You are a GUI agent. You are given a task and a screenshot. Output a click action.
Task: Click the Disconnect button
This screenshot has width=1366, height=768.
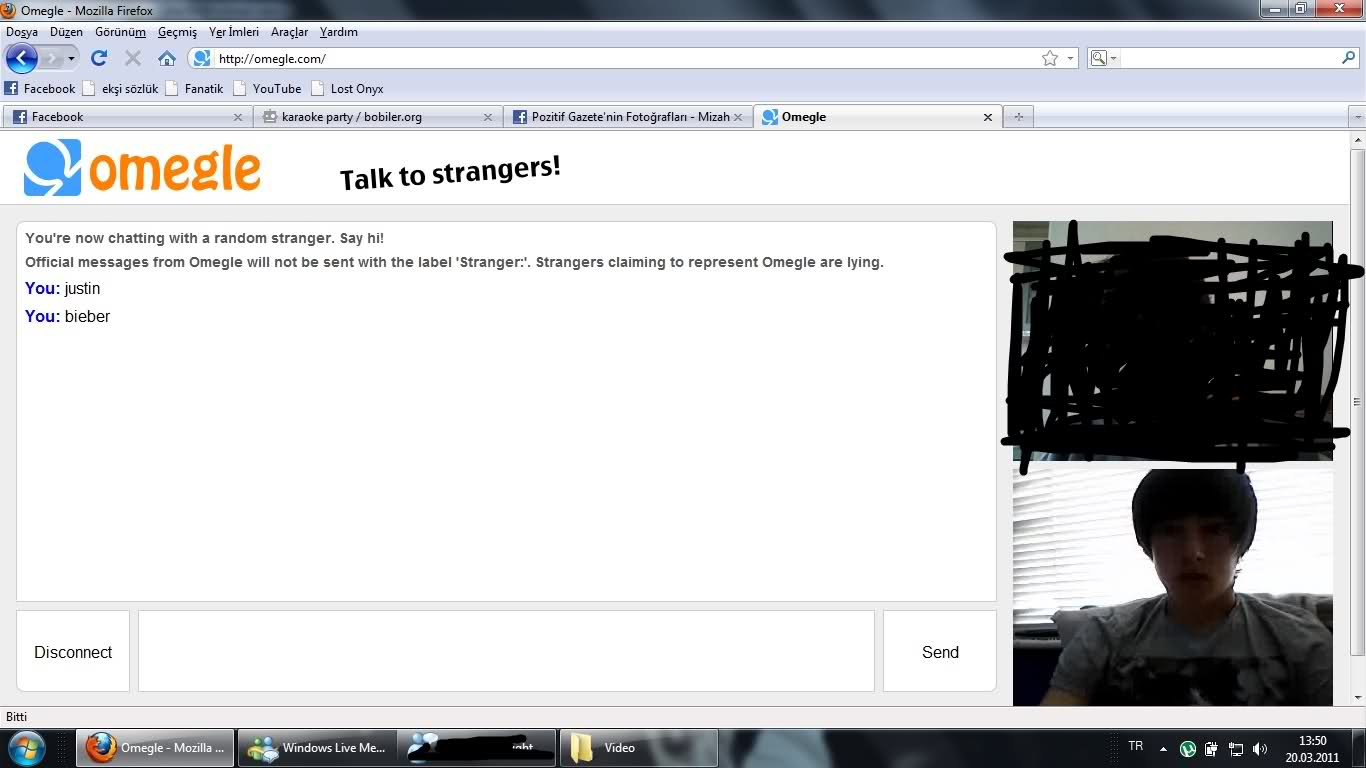point(73,652)
